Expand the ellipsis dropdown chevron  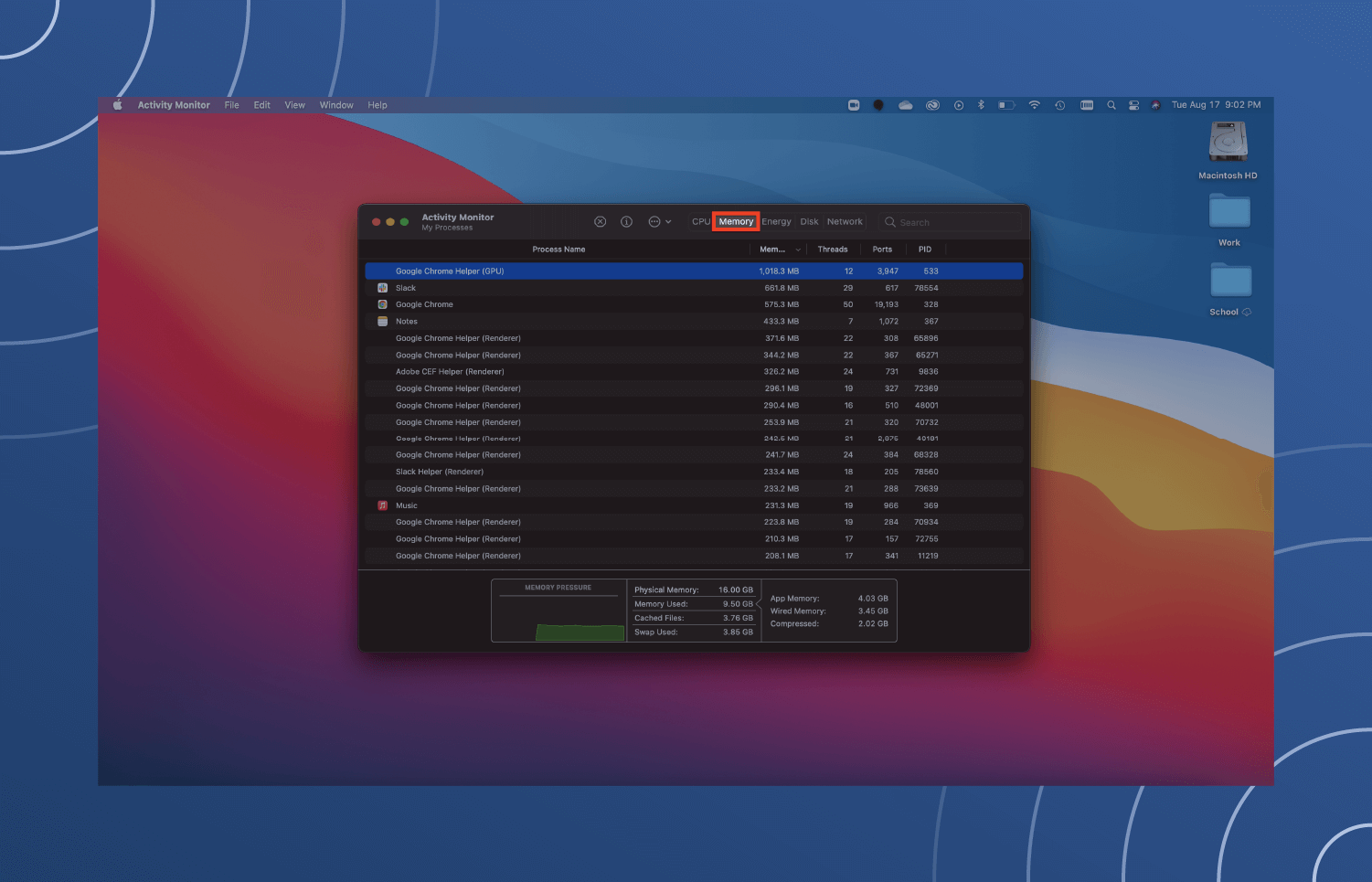click(667, 221)
